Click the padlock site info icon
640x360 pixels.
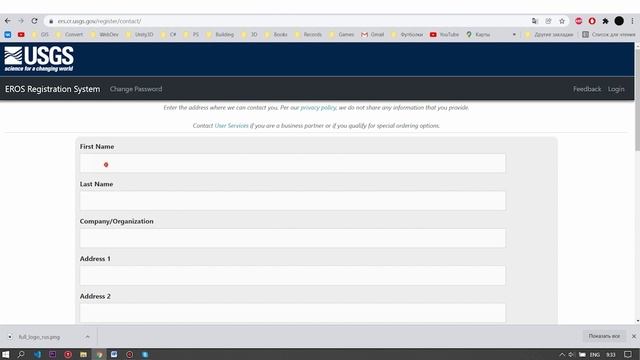pos(51,21)
